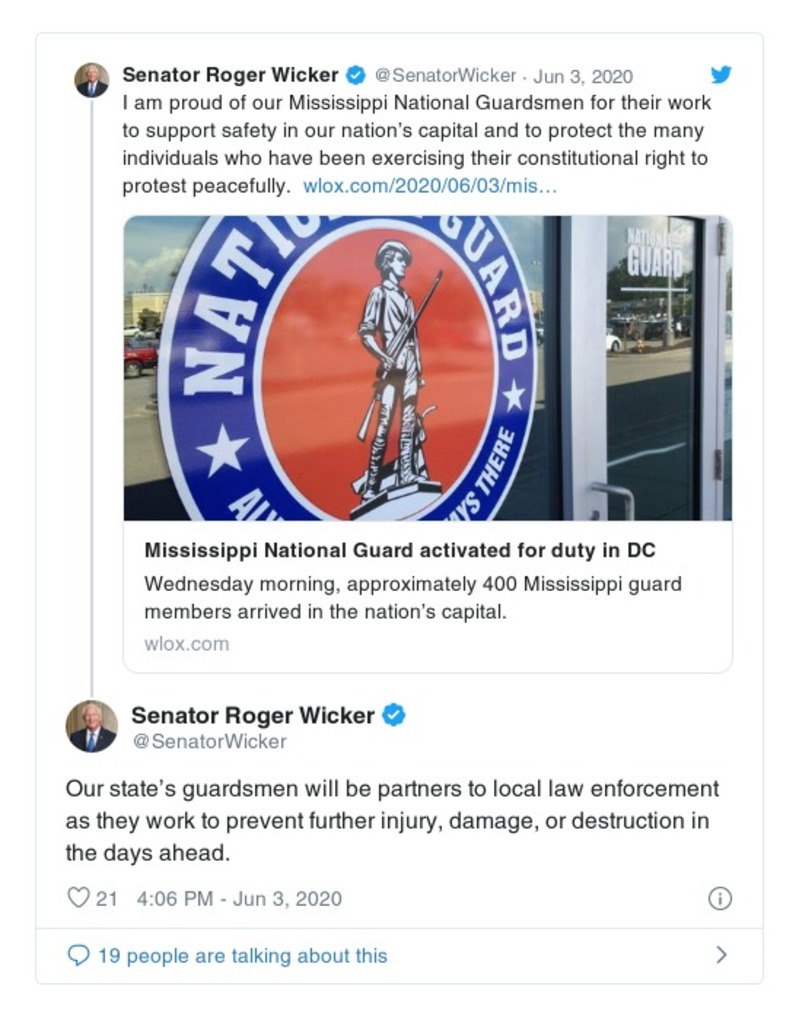Click the National Guard emblem image preview
Image resolution: width=799 pixels, height=1021 pixels.
(428, 368)
